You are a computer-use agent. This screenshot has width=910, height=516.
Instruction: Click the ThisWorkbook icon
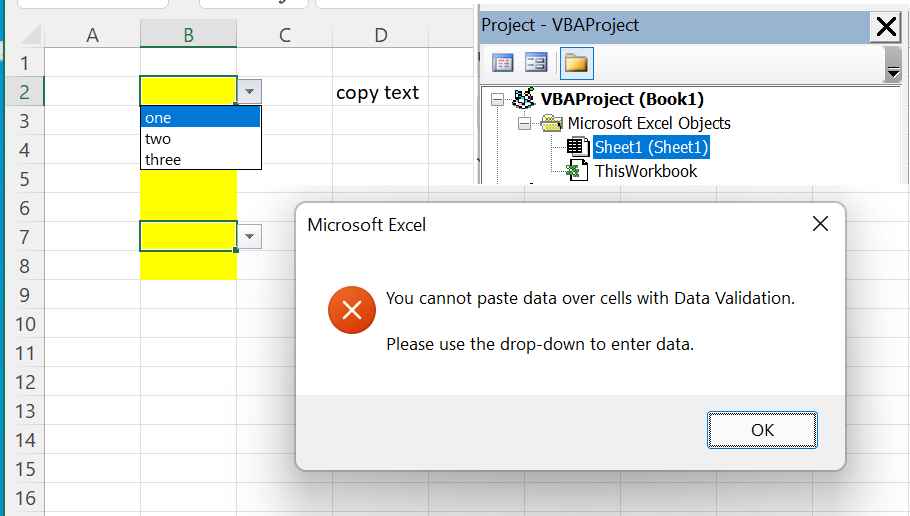(577, 171)
